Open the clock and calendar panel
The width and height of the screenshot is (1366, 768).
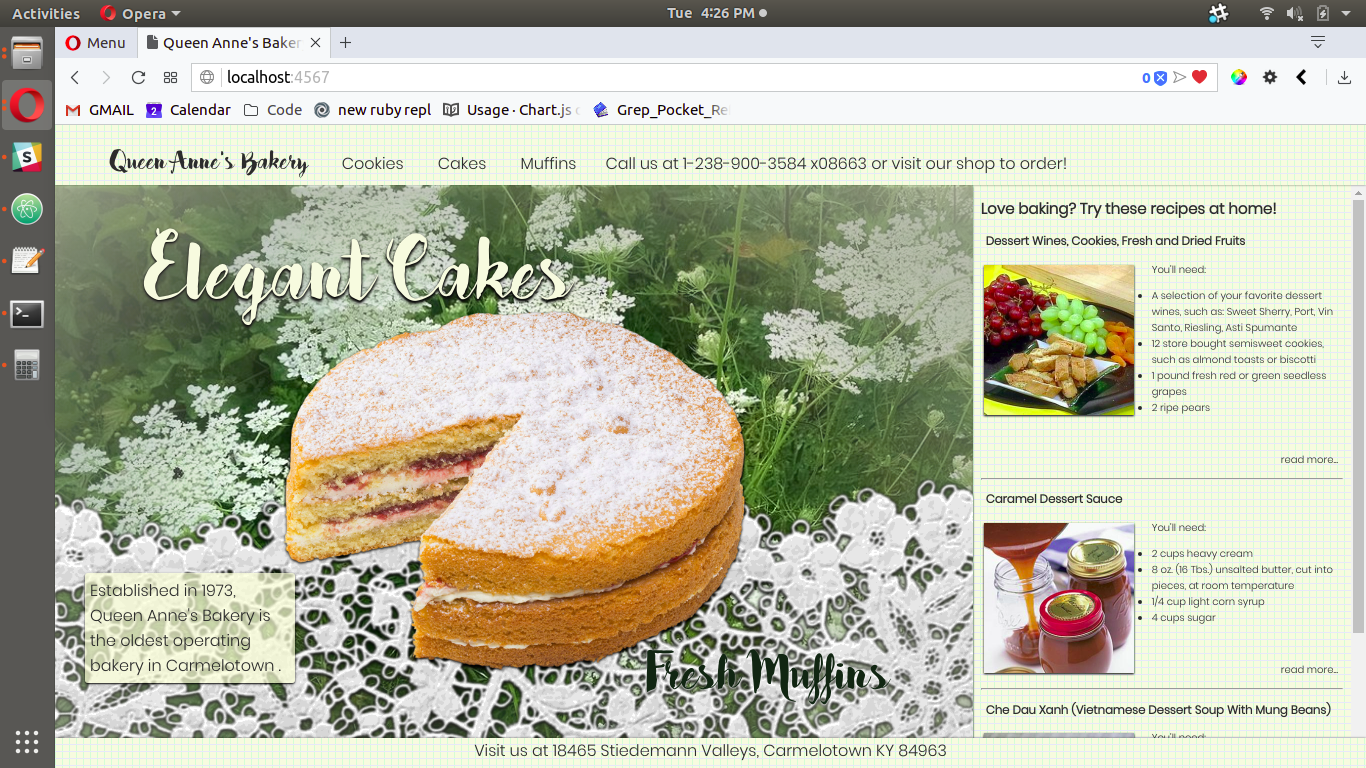716,13
